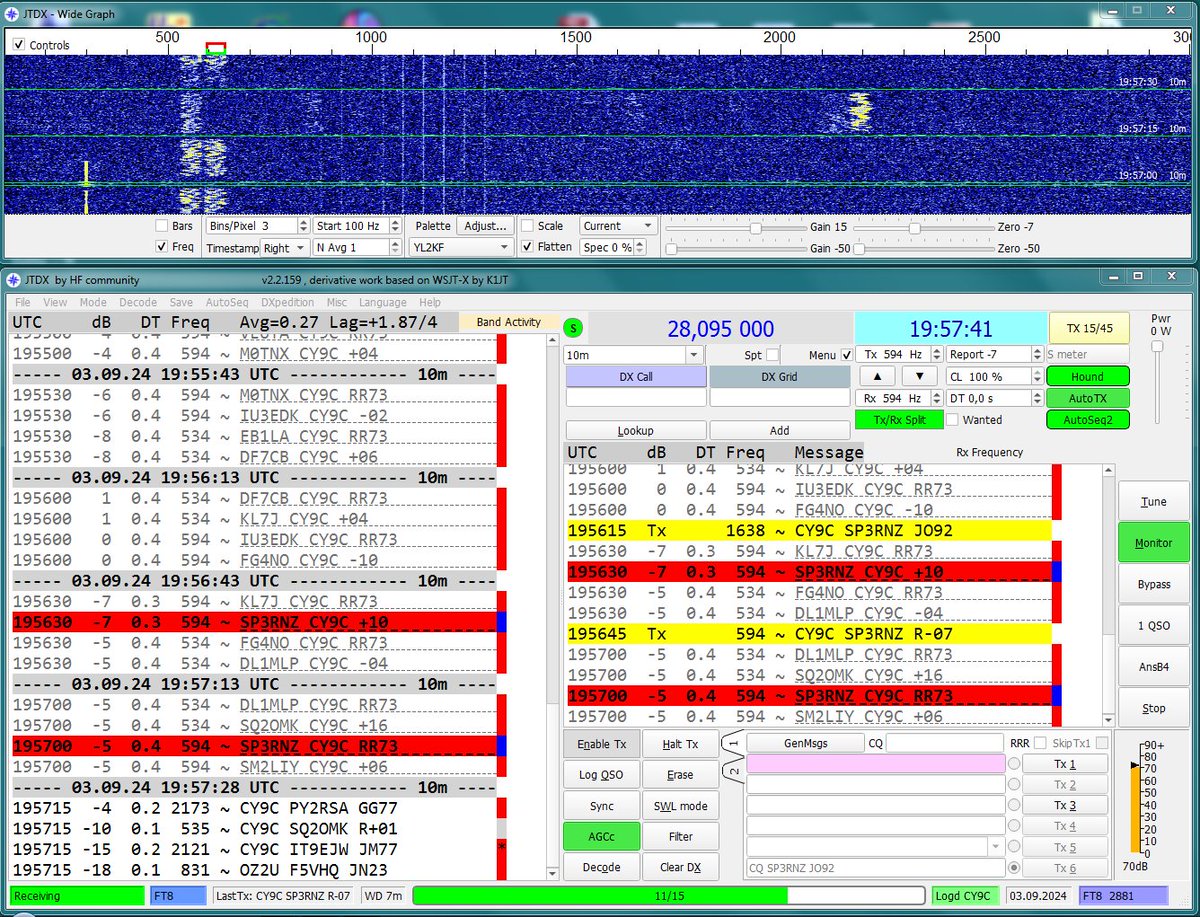Open the View menu
The width and height of the screenshot is (1200, 917).
pos(55,302)
